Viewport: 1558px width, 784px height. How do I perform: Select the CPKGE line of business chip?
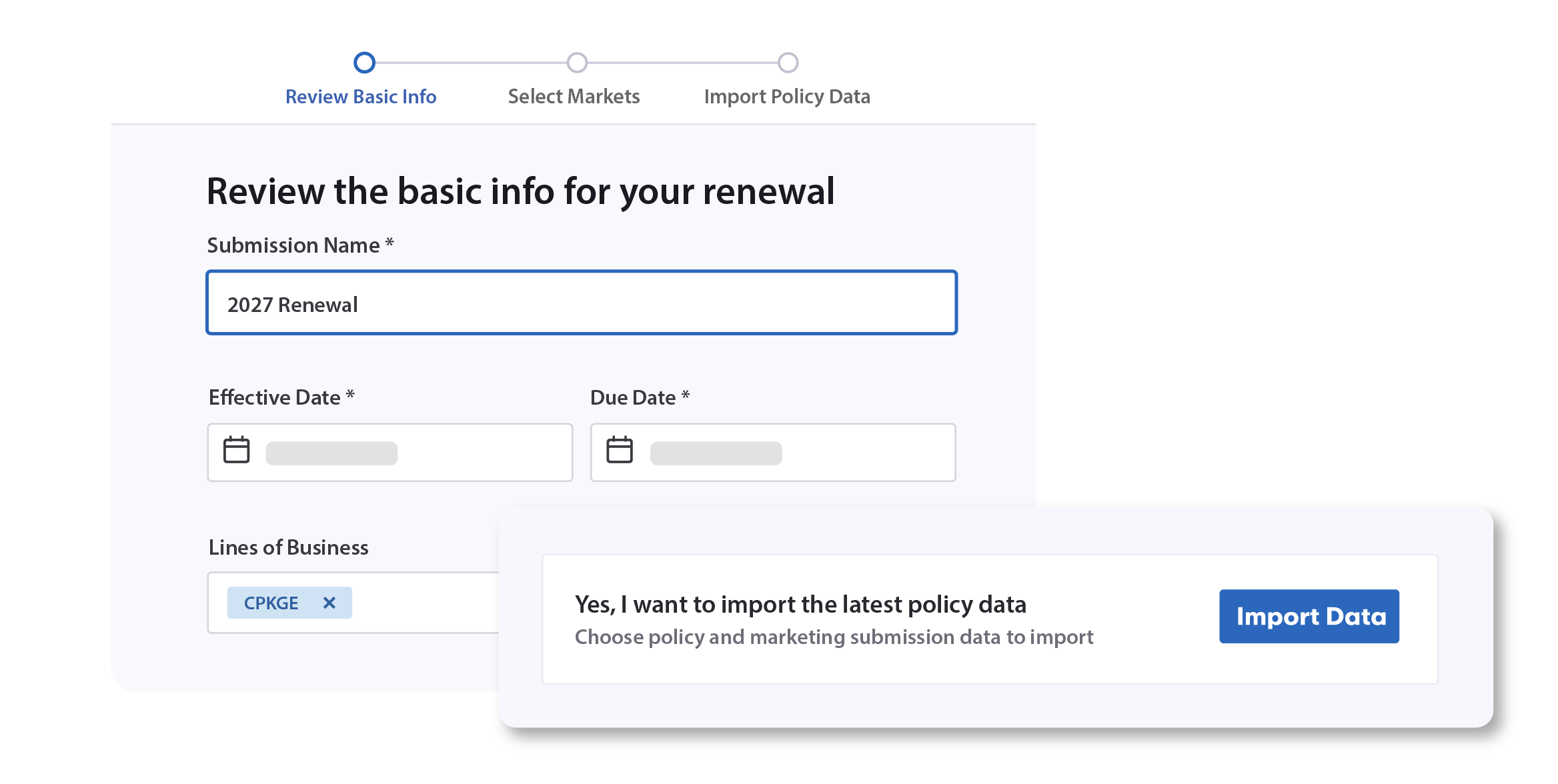point(289,603)
